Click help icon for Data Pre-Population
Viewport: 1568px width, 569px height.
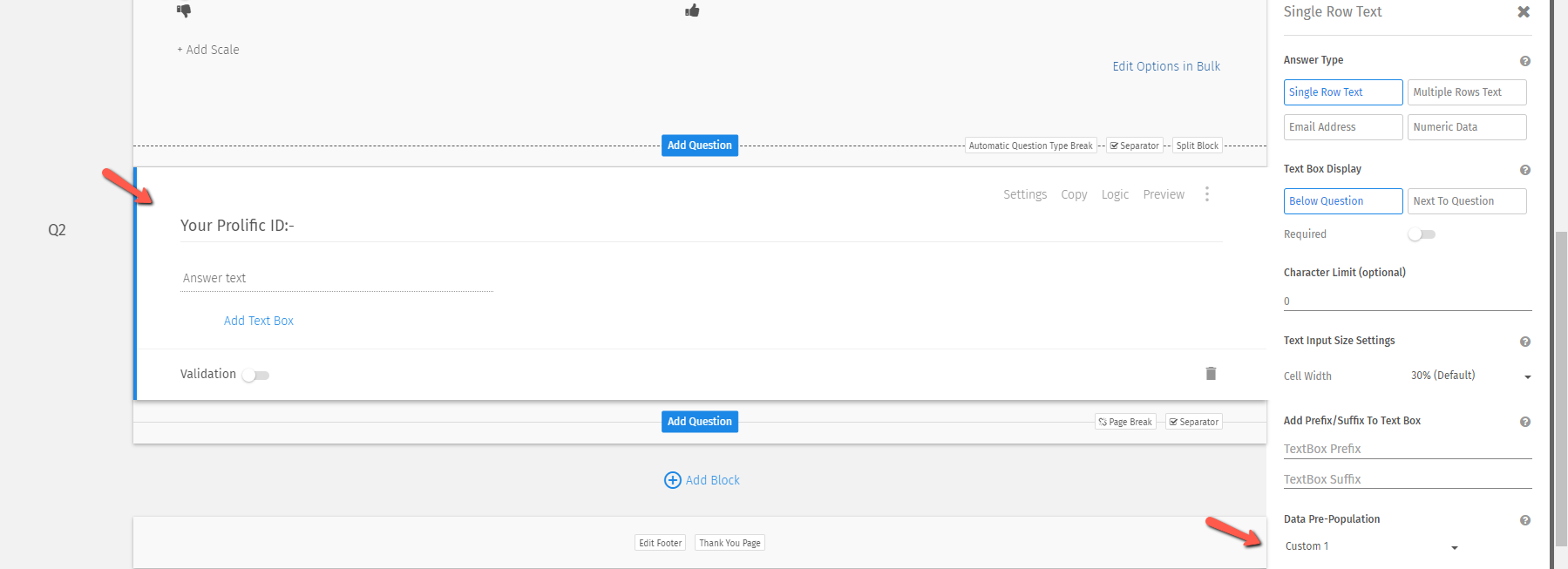click(1524, 520)
